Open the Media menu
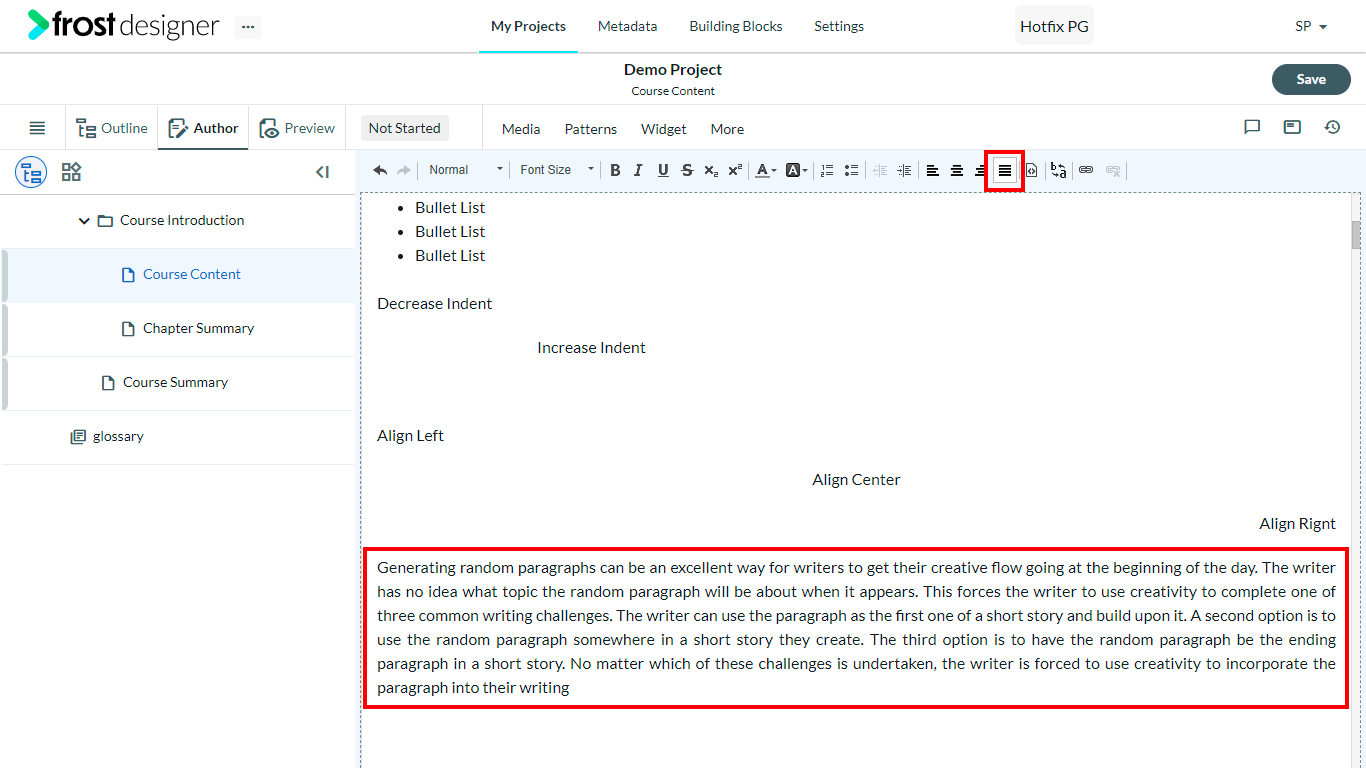 click(521, 129)
